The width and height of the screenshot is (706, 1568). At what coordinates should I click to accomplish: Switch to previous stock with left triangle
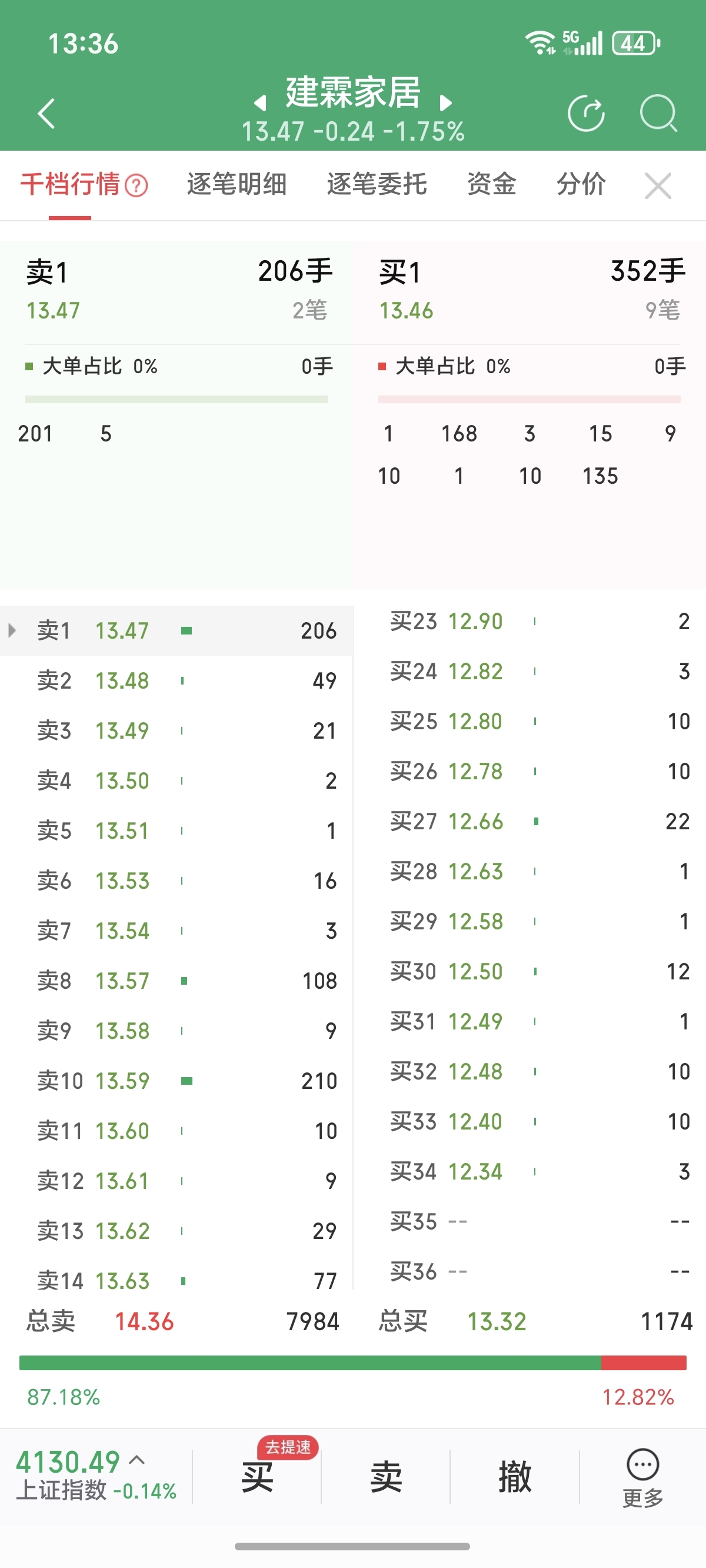[261, 103]
